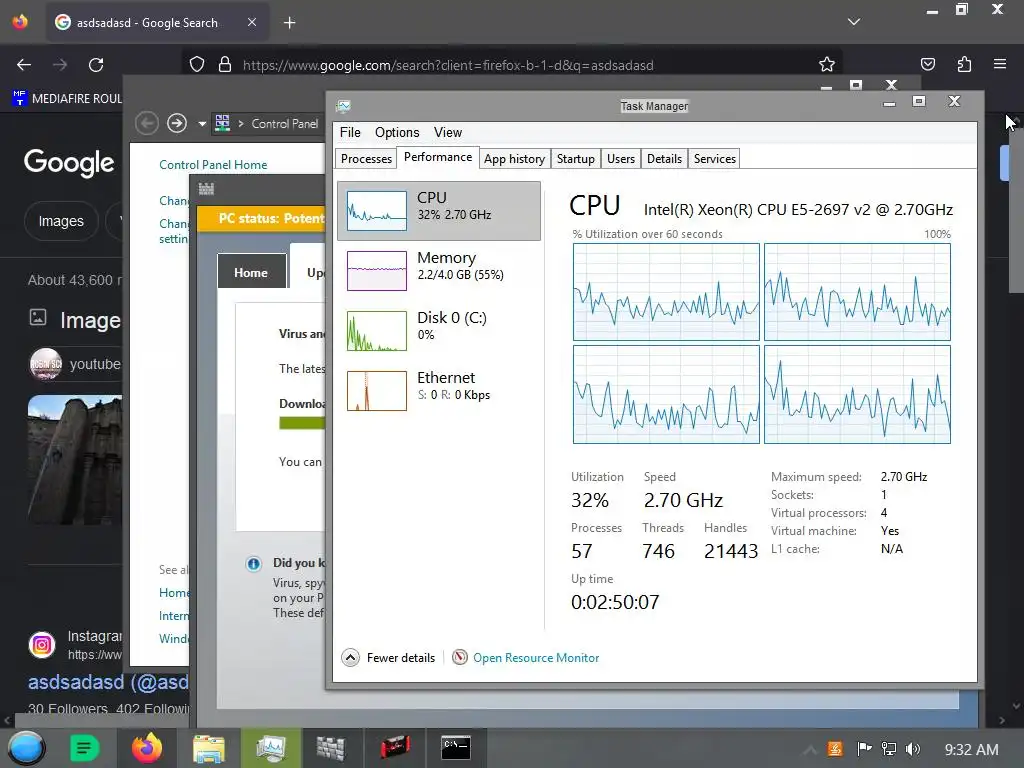Select the CPU performance item
The image size is (1024, 768).
(x=439, y=210)
